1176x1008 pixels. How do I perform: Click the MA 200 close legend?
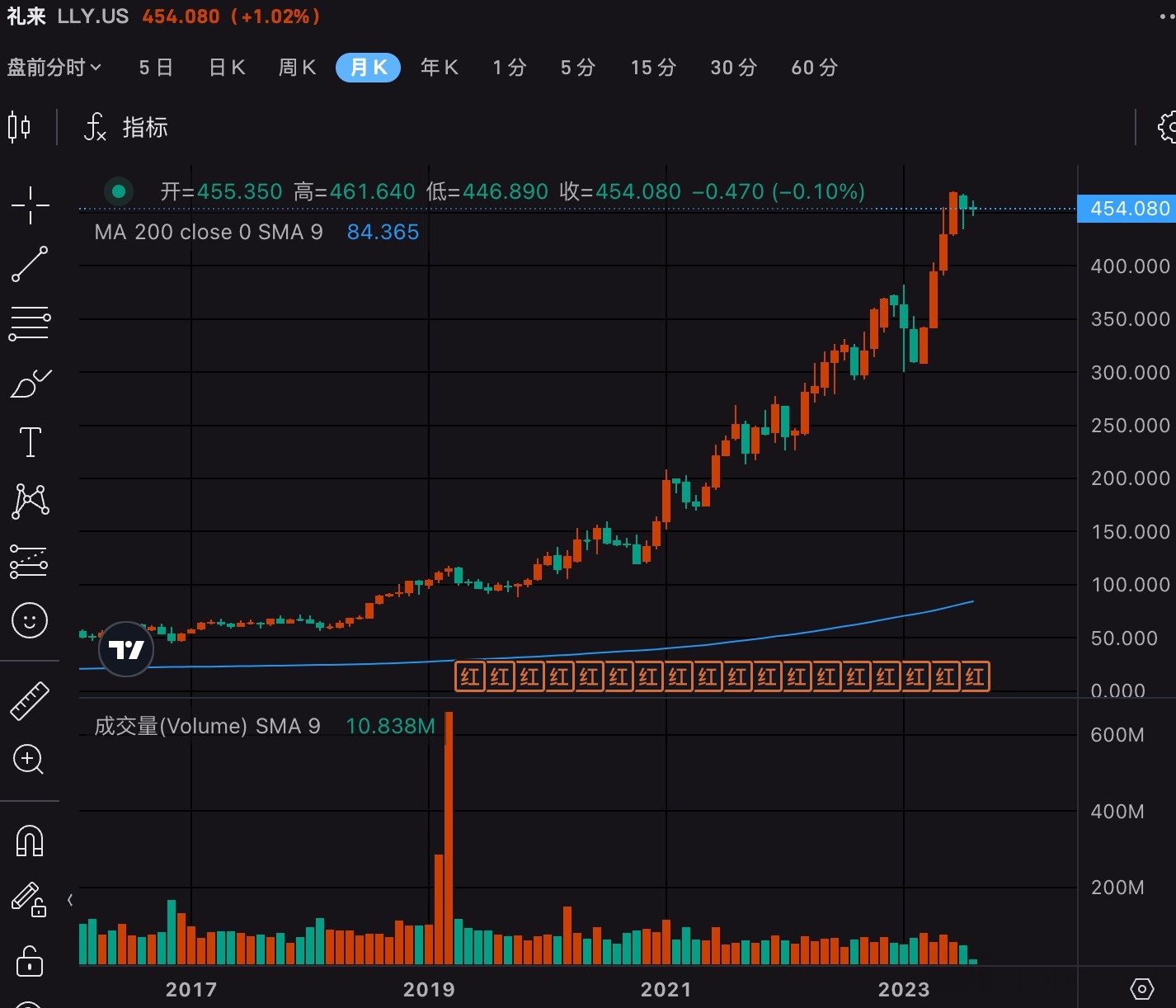coord(209,232)
